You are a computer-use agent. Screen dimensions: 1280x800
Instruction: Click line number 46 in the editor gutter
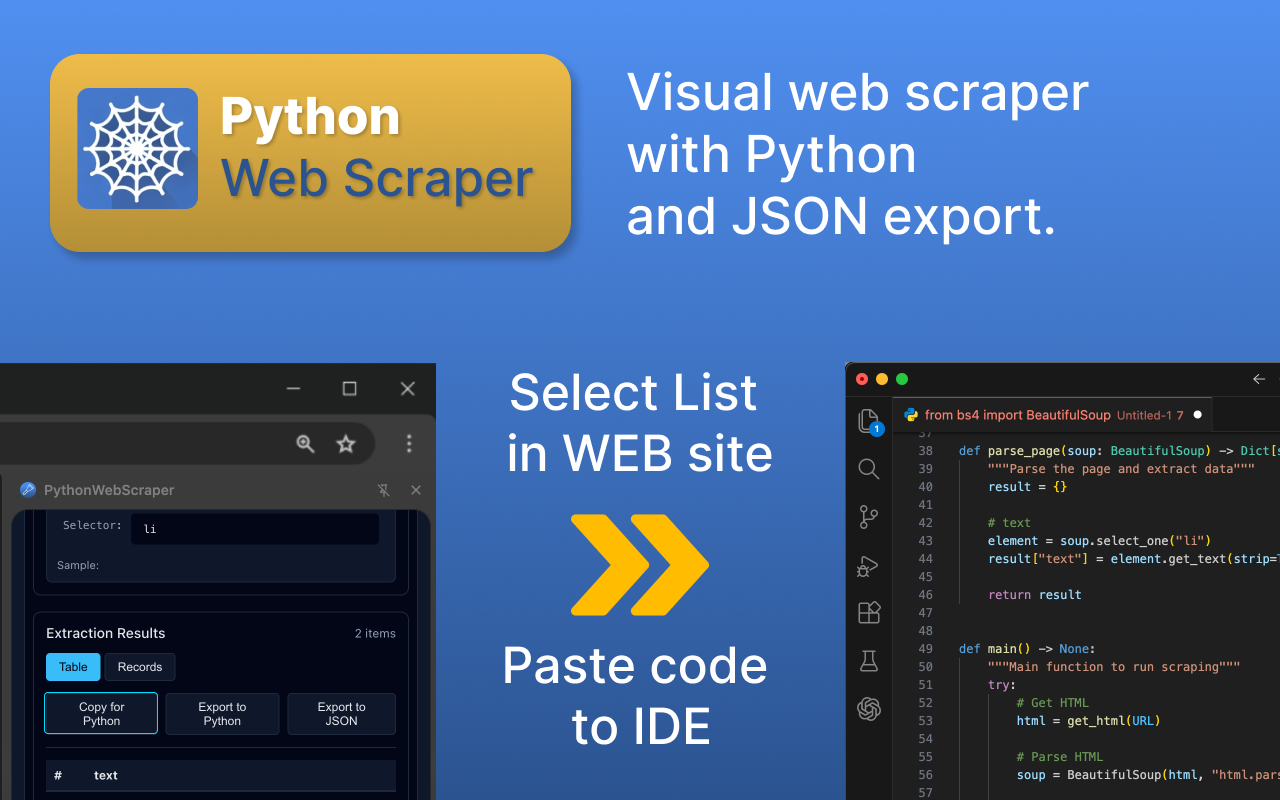pos(925,595)
